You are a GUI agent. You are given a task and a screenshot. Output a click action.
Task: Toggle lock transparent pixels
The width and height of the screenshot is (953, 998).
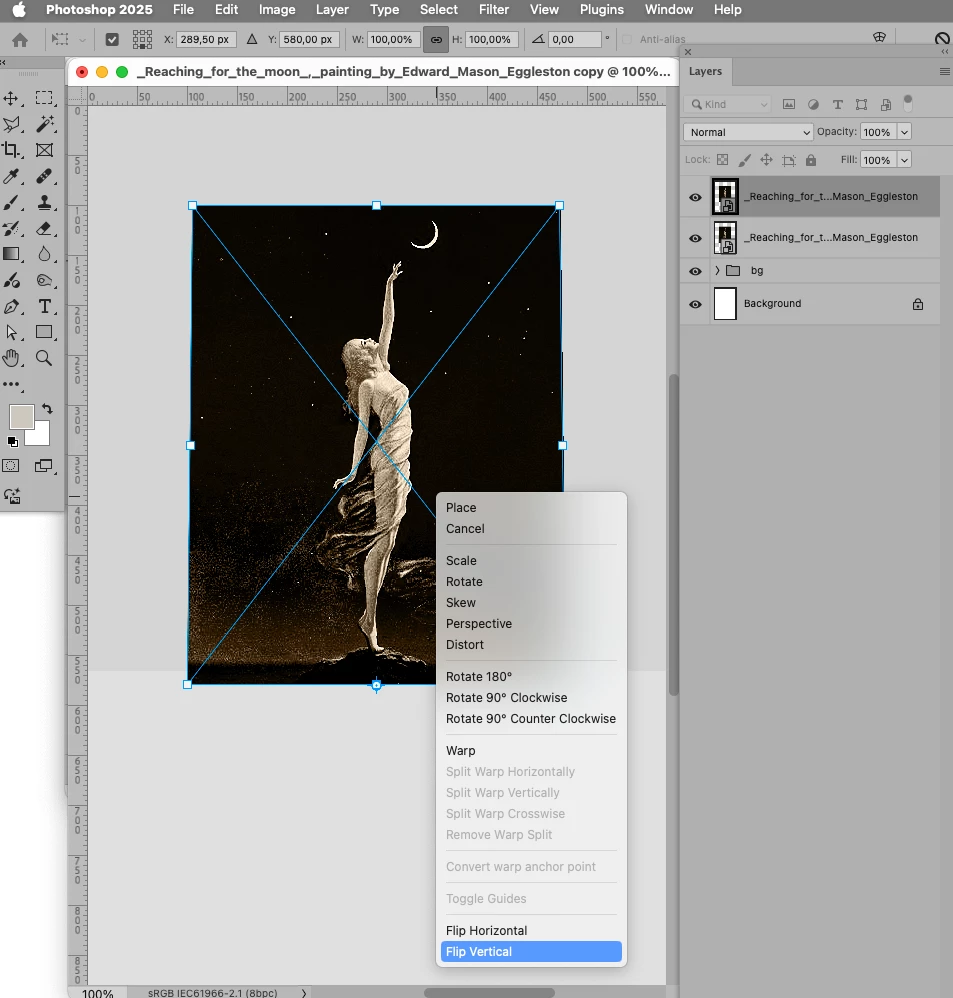tap(723, 160)
